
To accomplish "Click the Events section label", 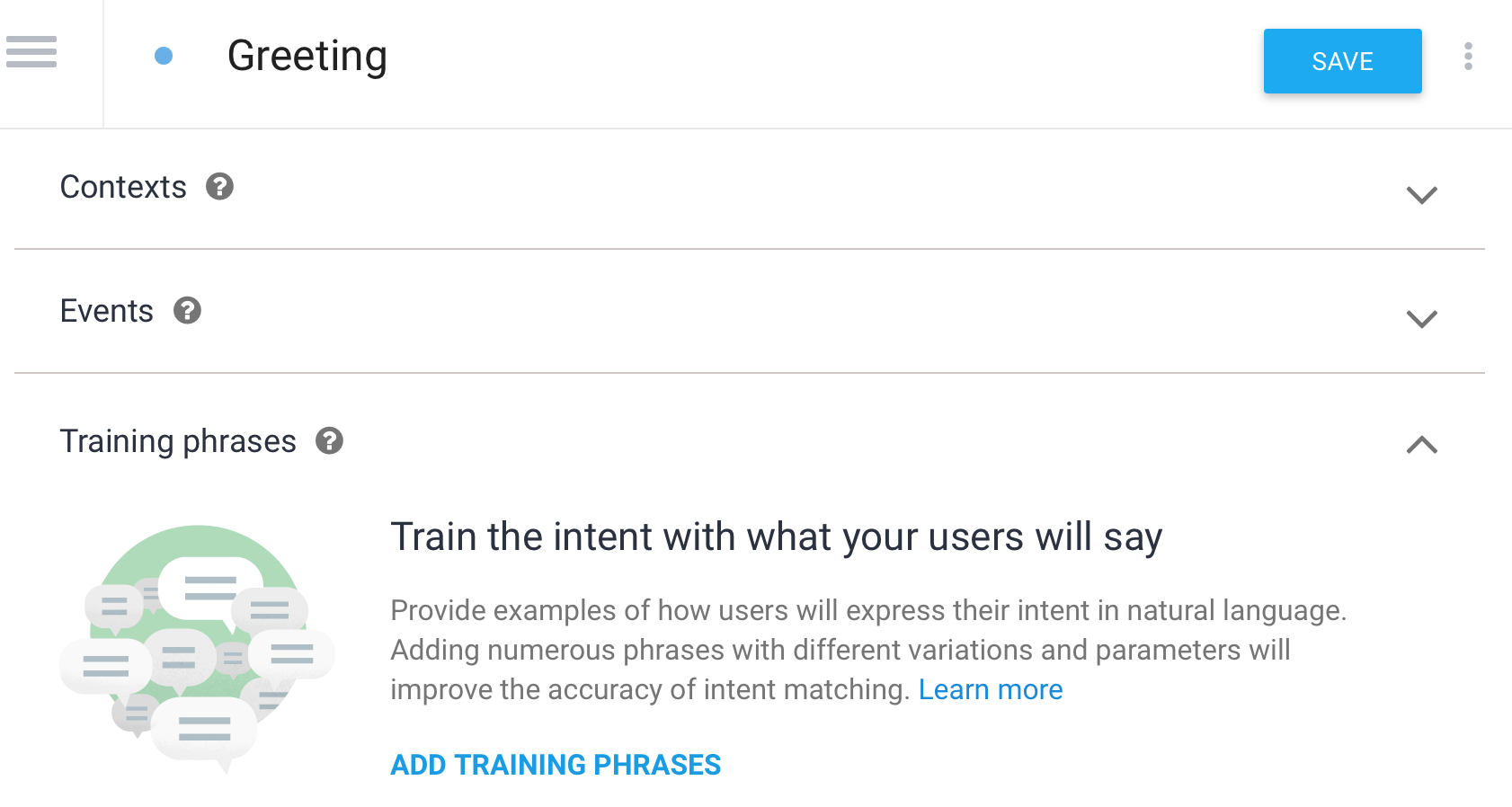I will [x=106, y=311].
